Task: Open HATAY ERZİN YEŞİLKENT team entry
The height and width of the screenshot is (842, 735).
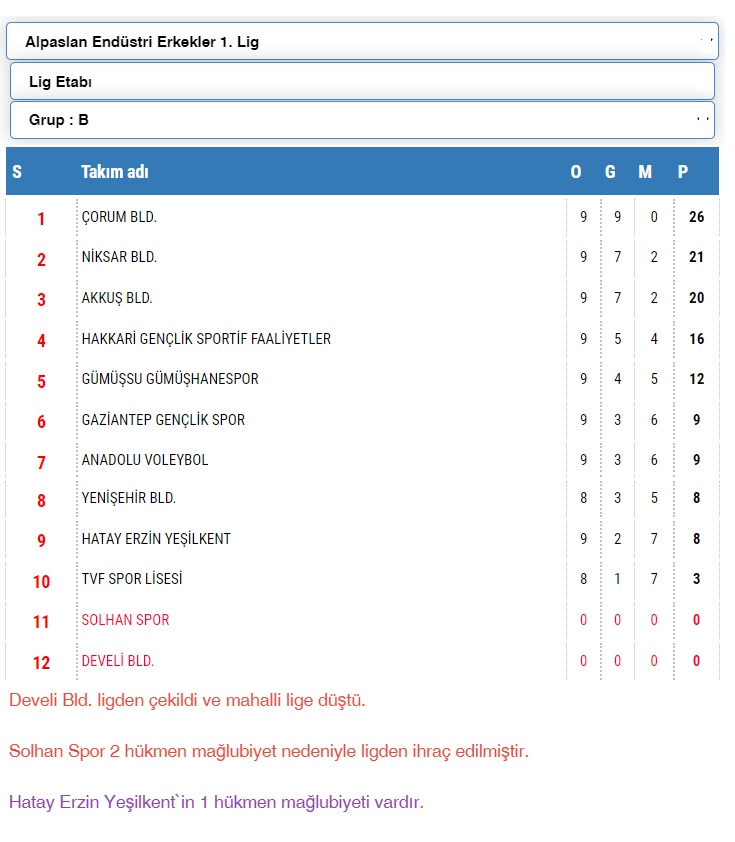Action: pyautogui.click(x=156, y=539)
